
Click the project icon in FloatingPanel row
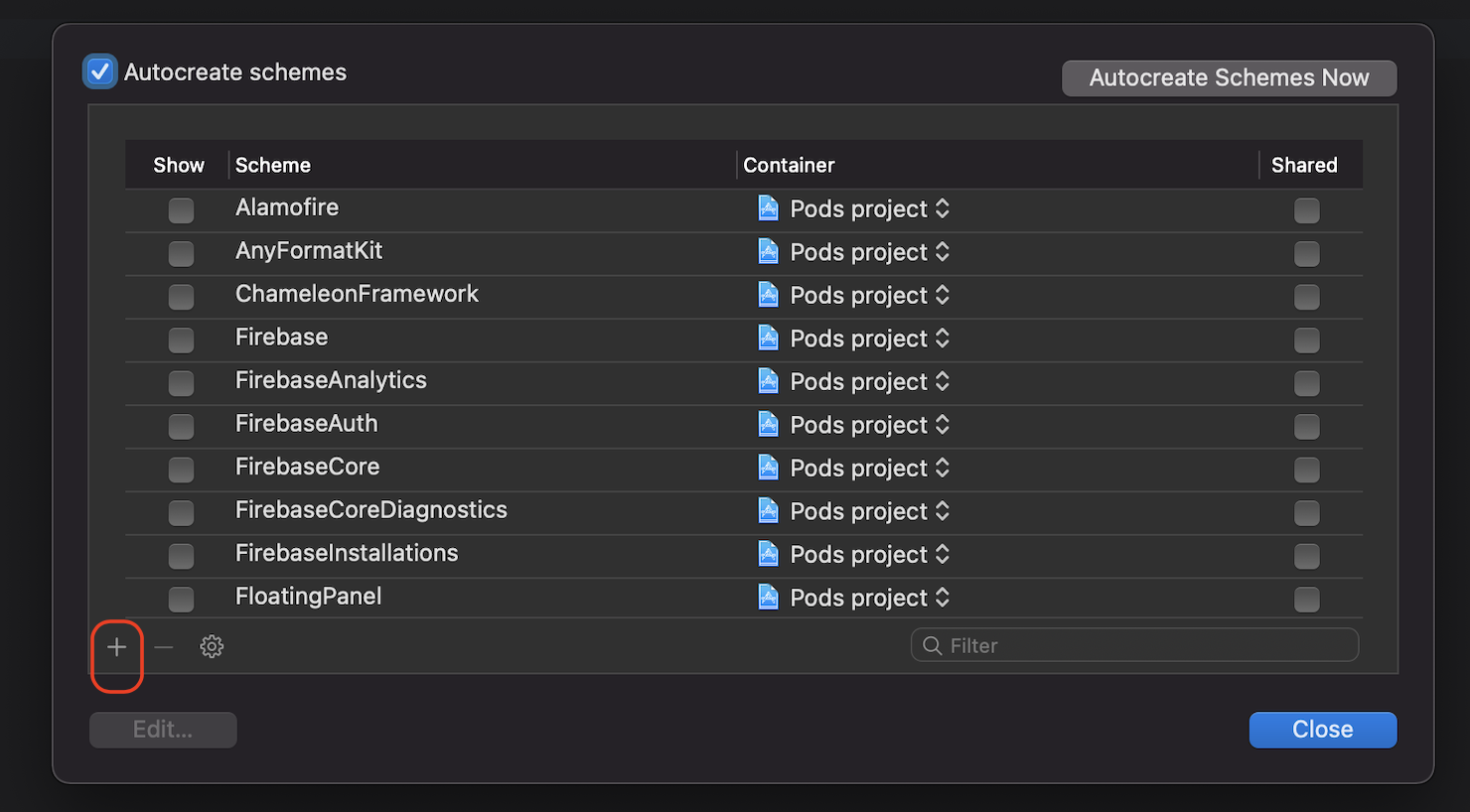(x=768, y=597)
